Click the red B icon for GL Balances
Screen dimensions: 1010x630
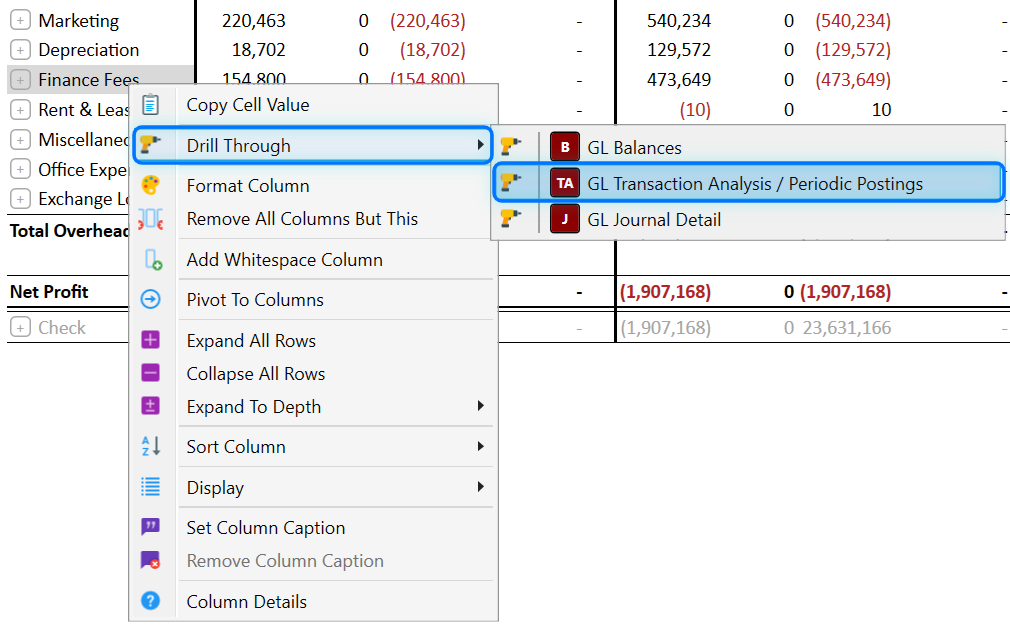565,147
